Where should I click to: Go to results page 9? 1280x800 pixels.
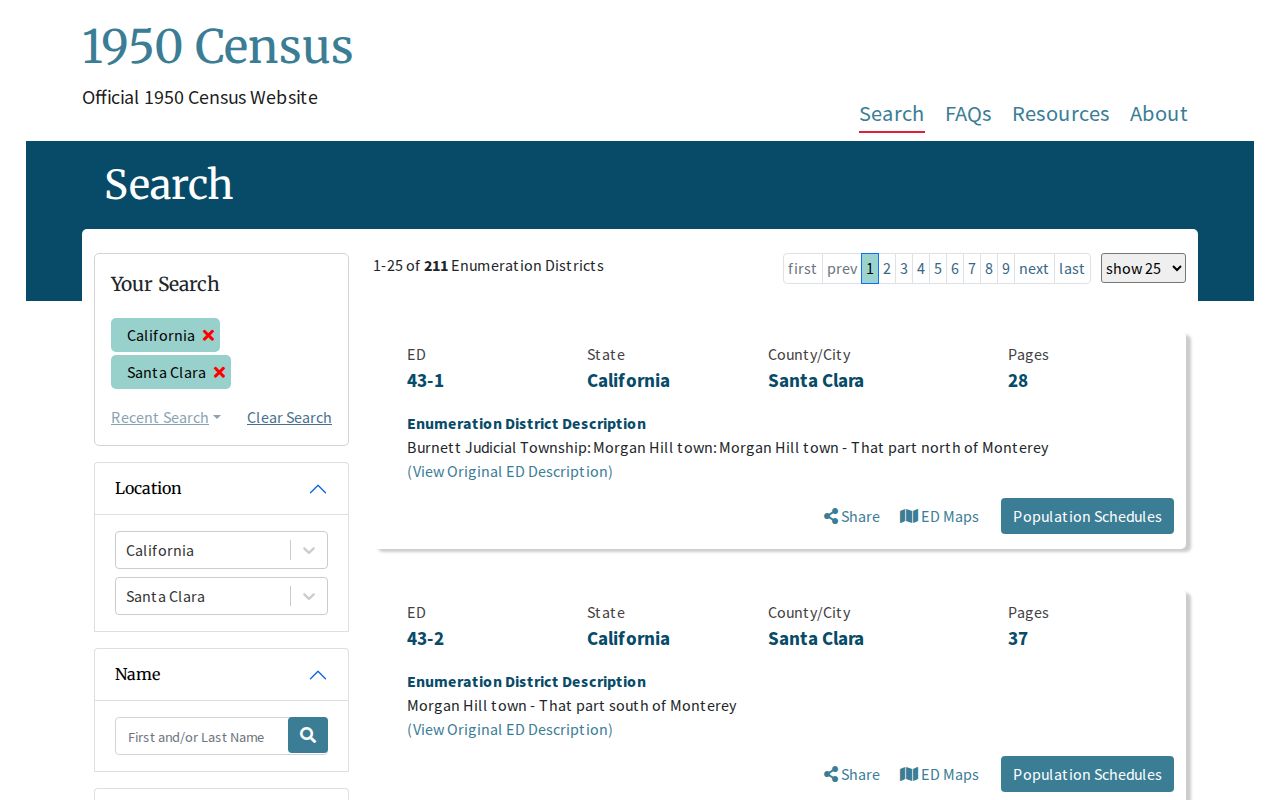[x=1006, y=268]
